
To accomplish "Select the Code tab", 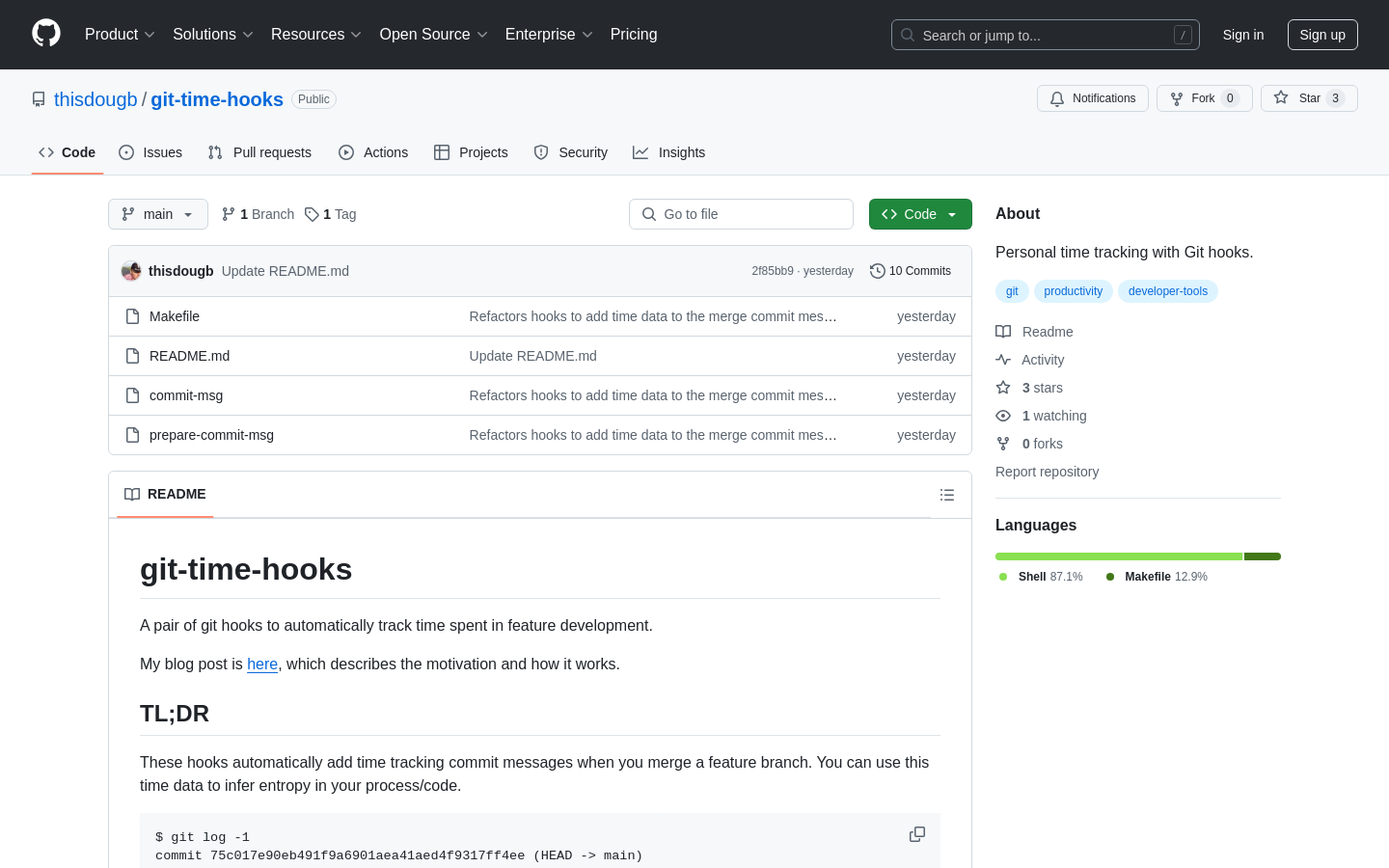I will click(68, 152).
